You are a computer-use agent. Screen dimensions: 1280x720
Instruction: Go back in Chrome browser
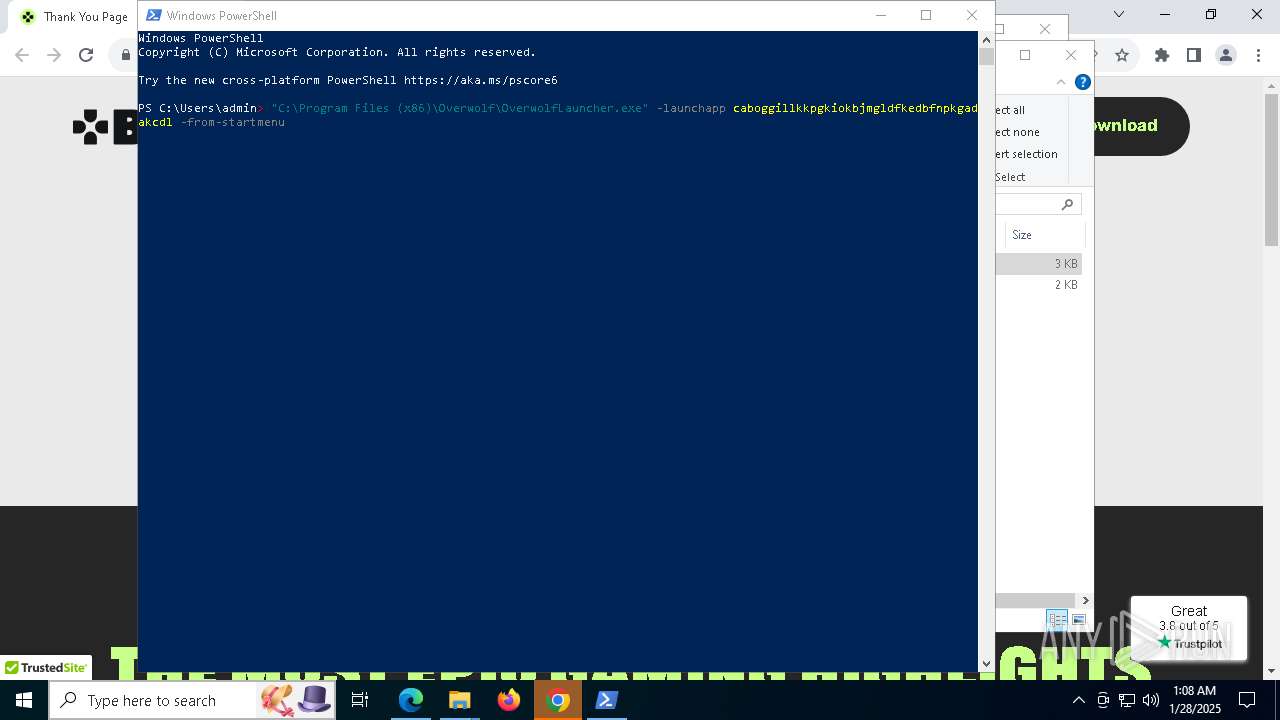[x=22, y=55]
